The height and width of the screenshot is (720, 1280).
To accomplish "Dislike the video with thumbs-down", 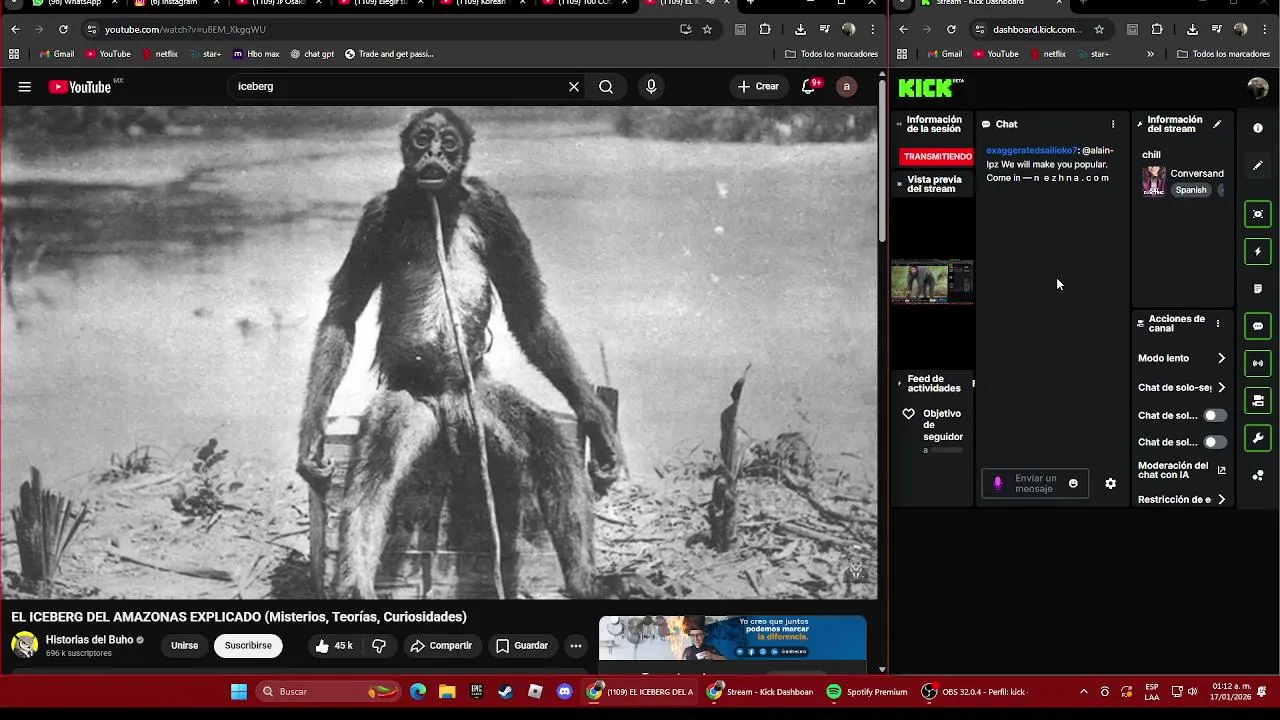I will click(379, 646).
